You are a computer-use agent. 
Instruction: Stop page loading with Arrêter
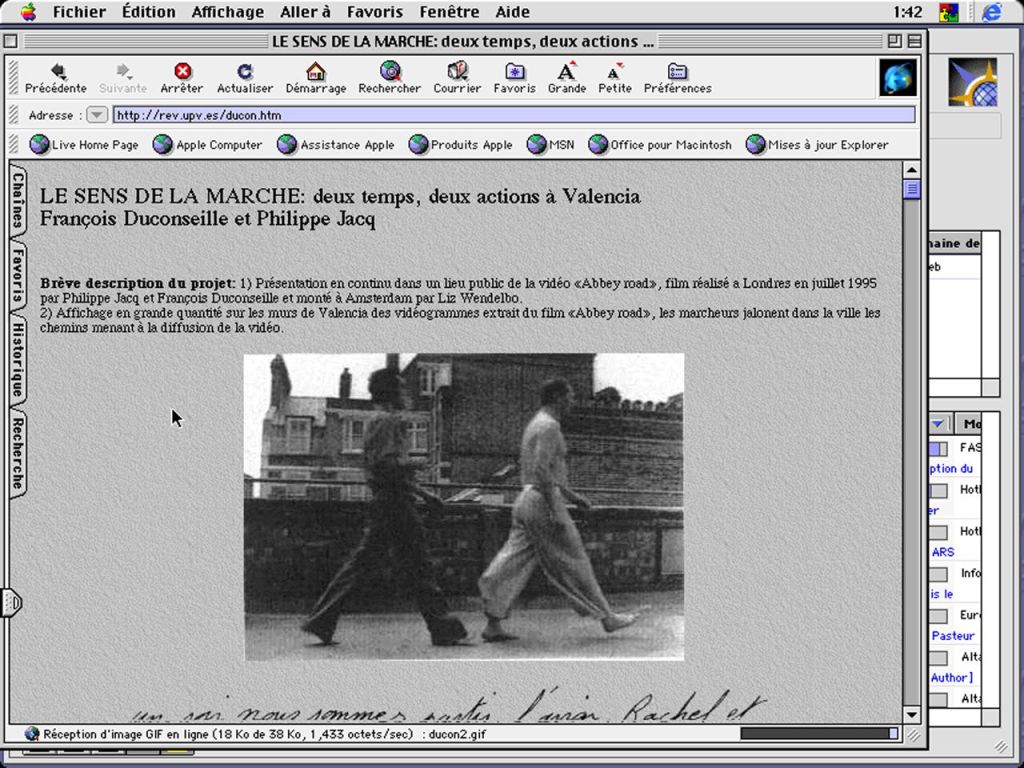point(182,78)
